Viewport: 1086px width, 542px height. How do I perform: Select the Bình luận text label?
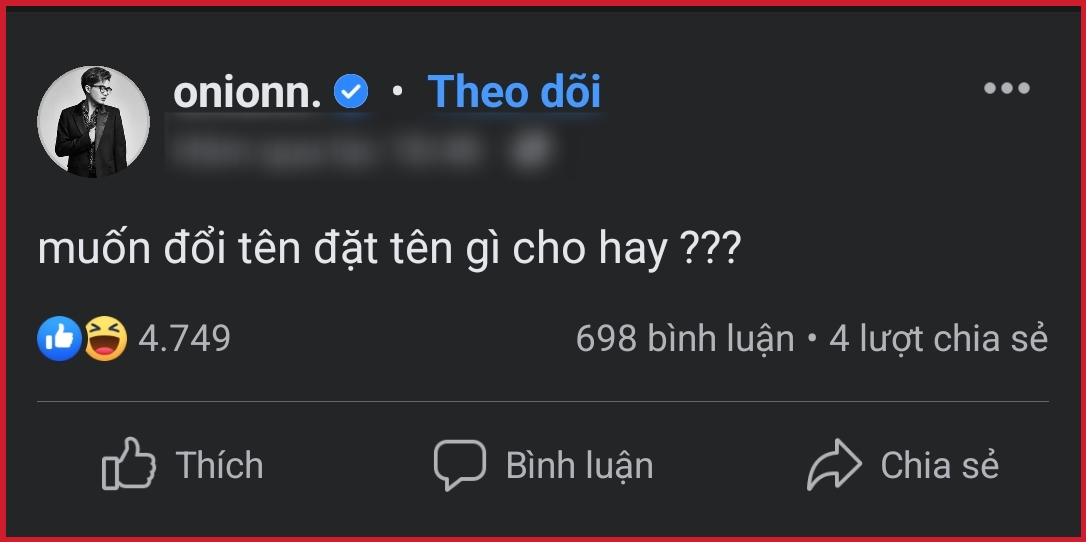pos(580,465)
